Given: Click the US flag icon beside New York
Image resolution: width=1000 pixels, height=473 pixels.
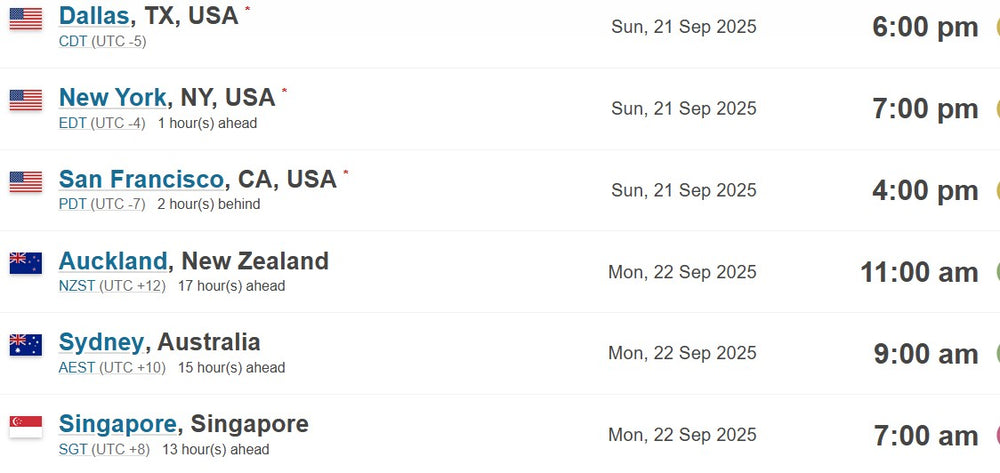Looking at the screenshot, I should [26, 100].
